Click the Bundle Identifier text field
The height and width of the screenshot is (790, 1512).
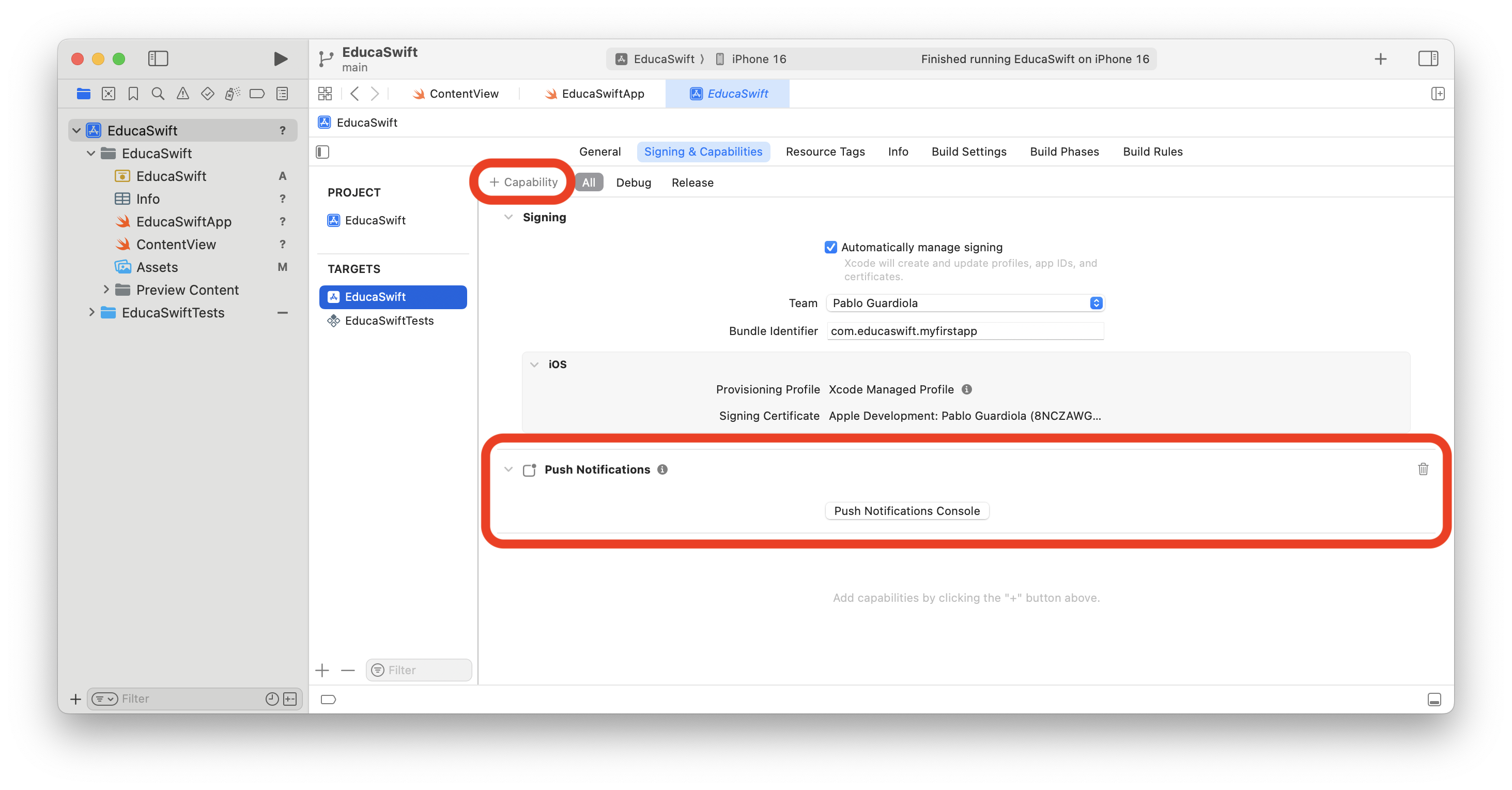click(x=964, y=331)
